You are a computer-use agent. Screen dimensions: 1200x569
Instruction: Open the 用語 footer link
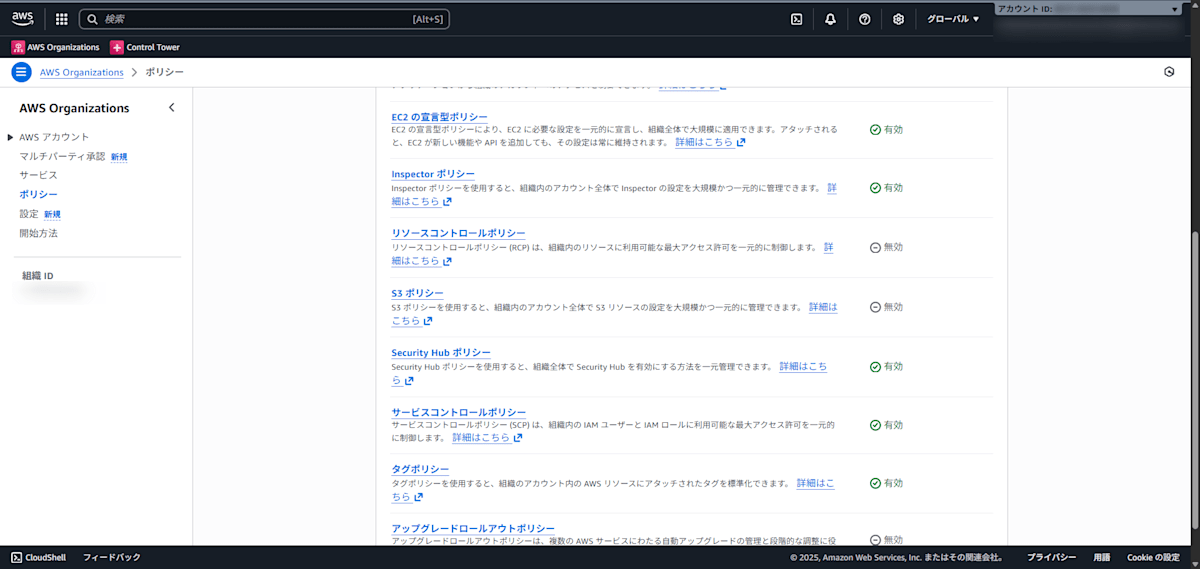[1101, 557]
